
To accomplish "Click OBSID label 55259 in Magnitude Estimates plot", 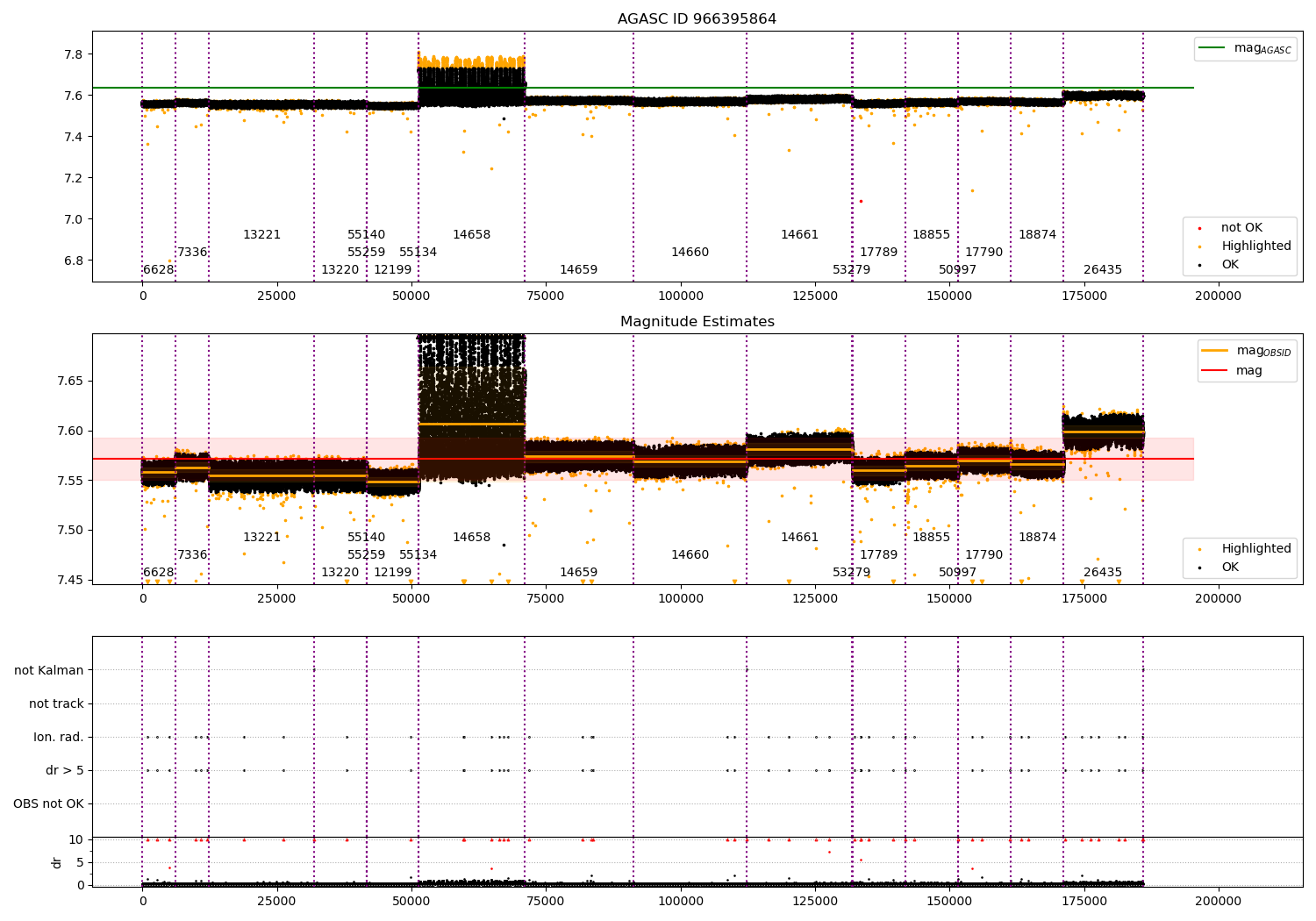I will (366, 555).
